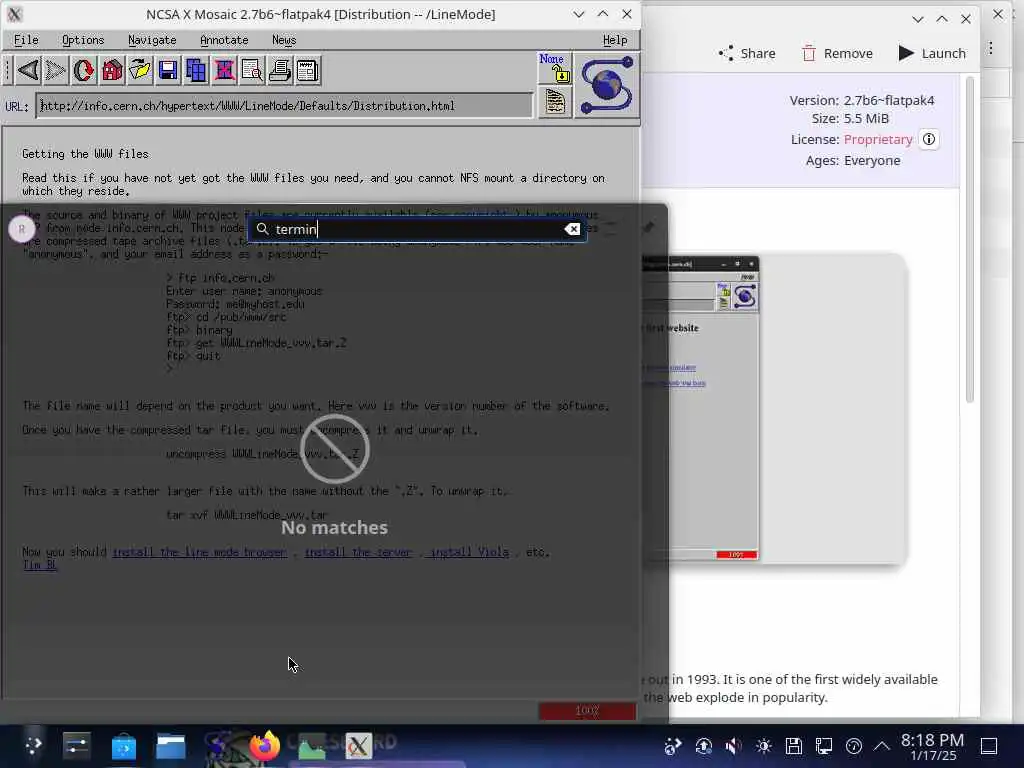Click the spinning globe Mosaic logo
The width and height of the screenshot is (1024, 768).
(607, 86)
